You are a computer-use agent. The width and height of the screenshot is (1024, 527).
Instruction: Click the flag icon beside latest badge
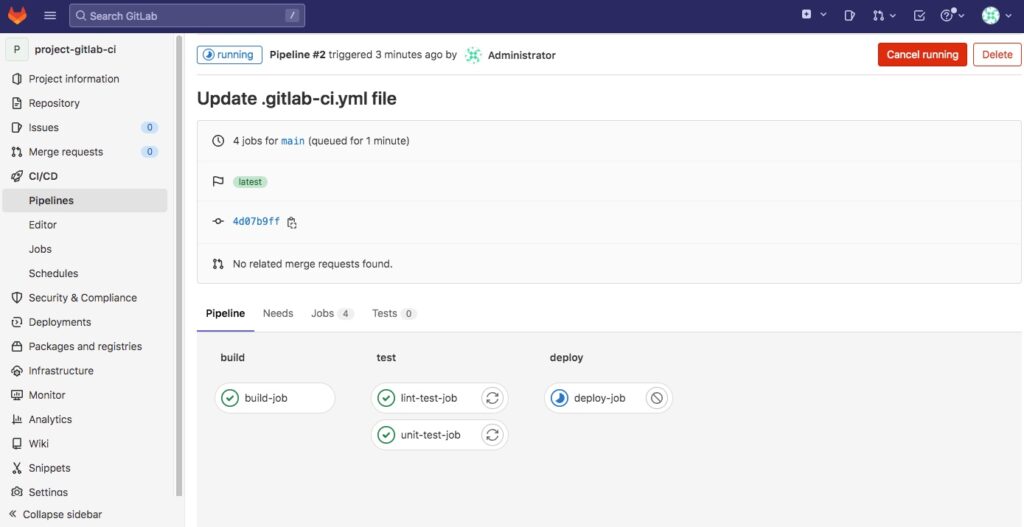[218, 182]
